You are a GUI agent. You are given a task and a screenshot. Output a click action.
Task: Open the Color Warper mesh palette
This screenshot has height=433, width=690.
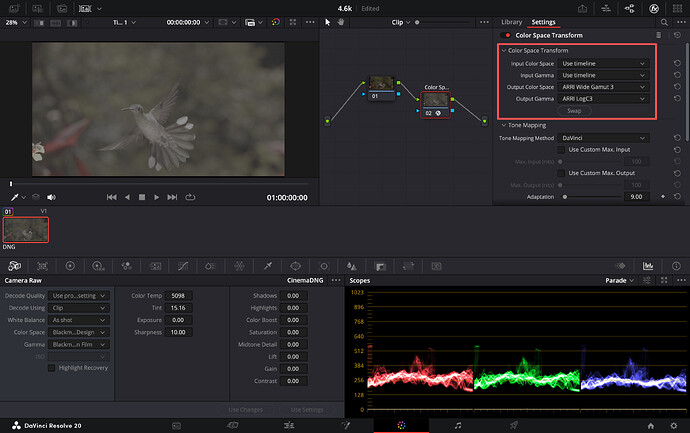click(239, 266)
